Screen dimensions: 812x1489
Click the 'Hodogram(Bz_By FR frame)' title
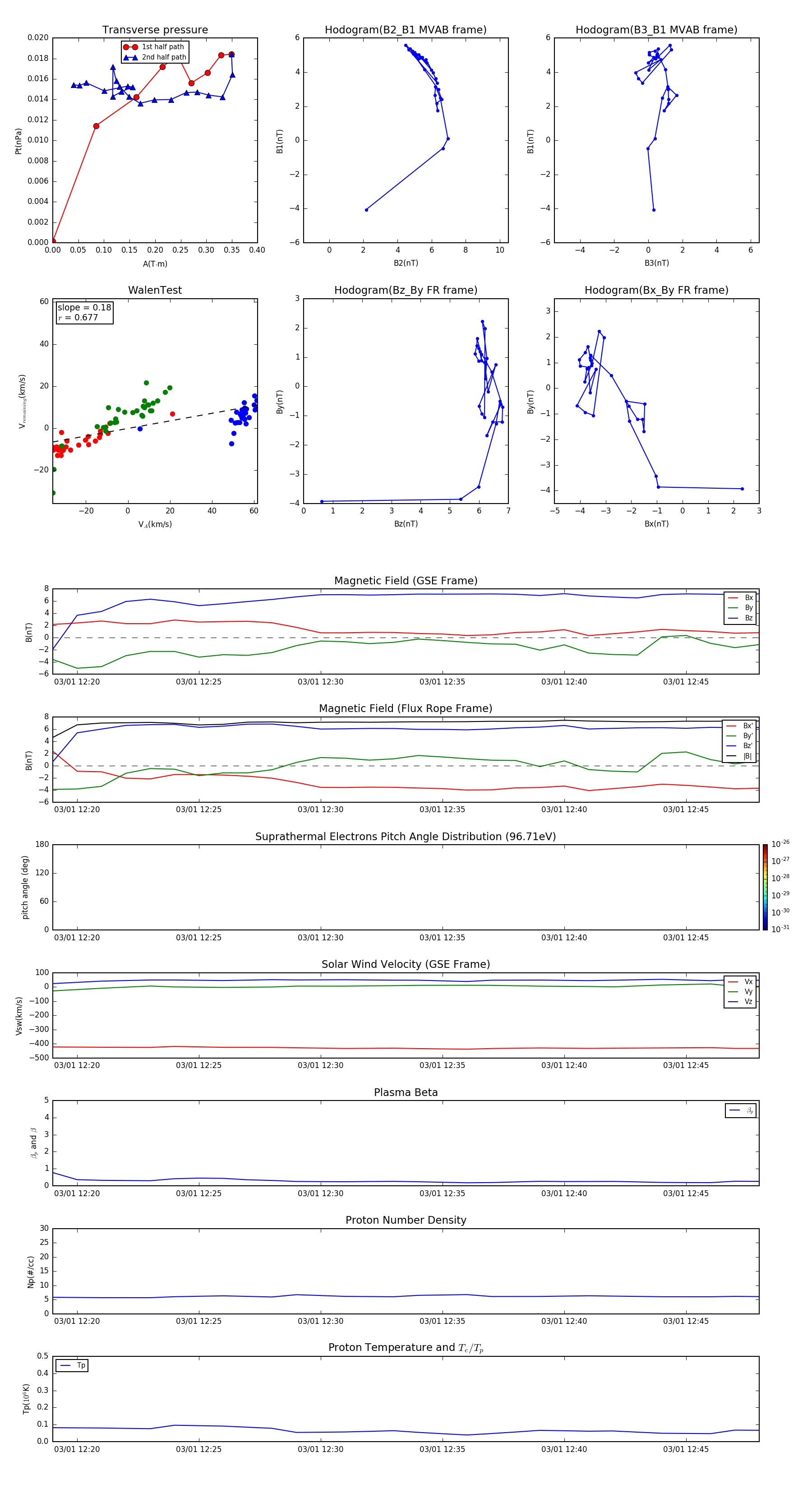pyautogui.click(x=406, y=290)
